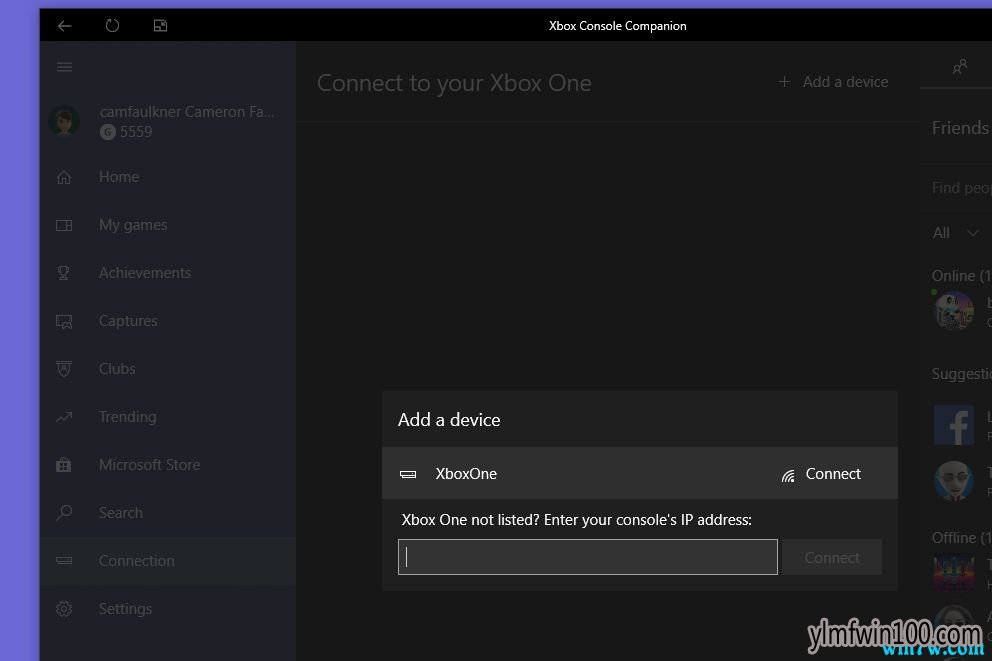This screenshot has height=661, width=992.
Task: Click the Microsoft Store bag icon
Action: [x=64, y=465]
